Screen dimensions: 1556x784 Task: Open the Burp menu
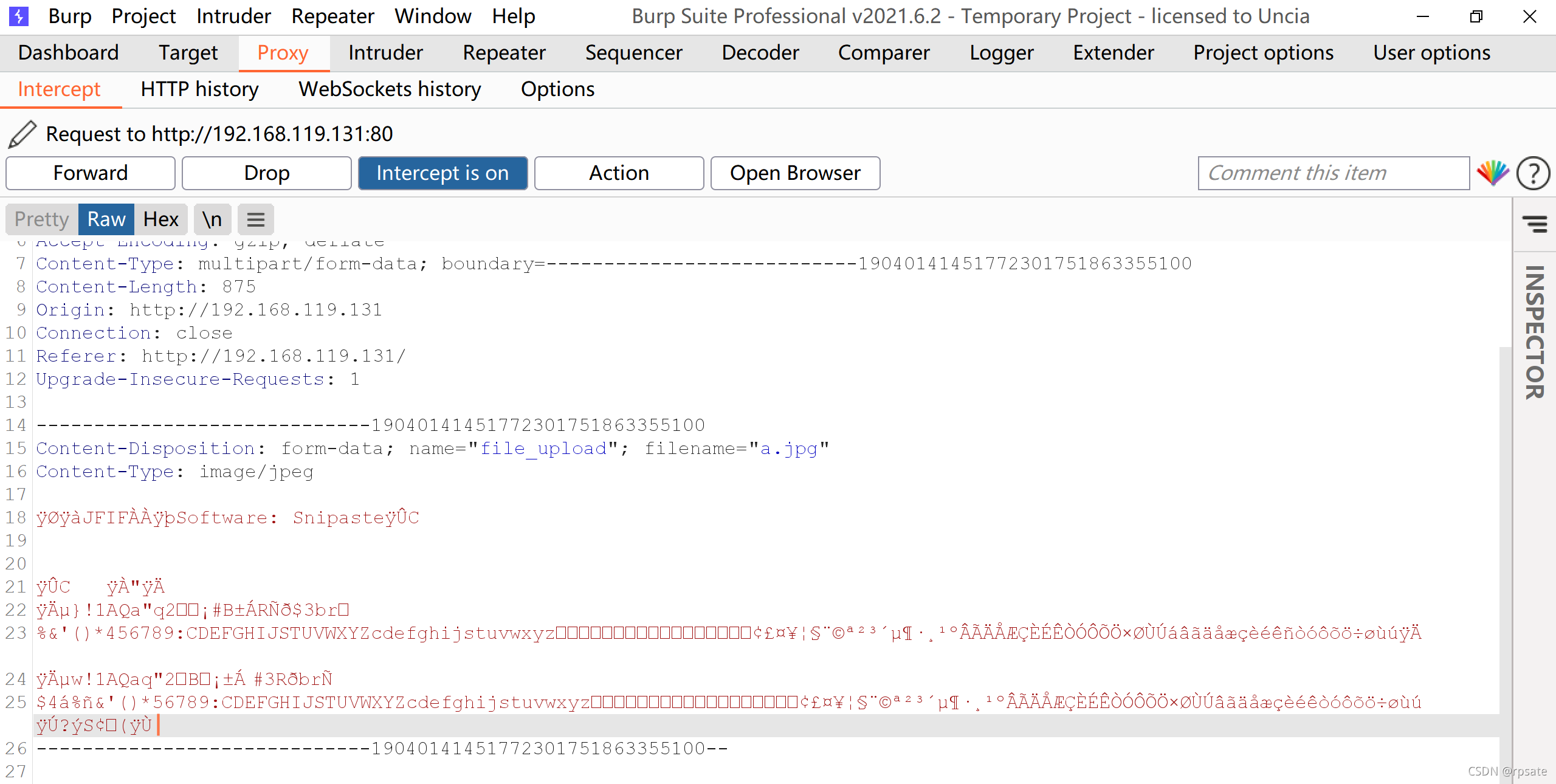click(69, 16)
